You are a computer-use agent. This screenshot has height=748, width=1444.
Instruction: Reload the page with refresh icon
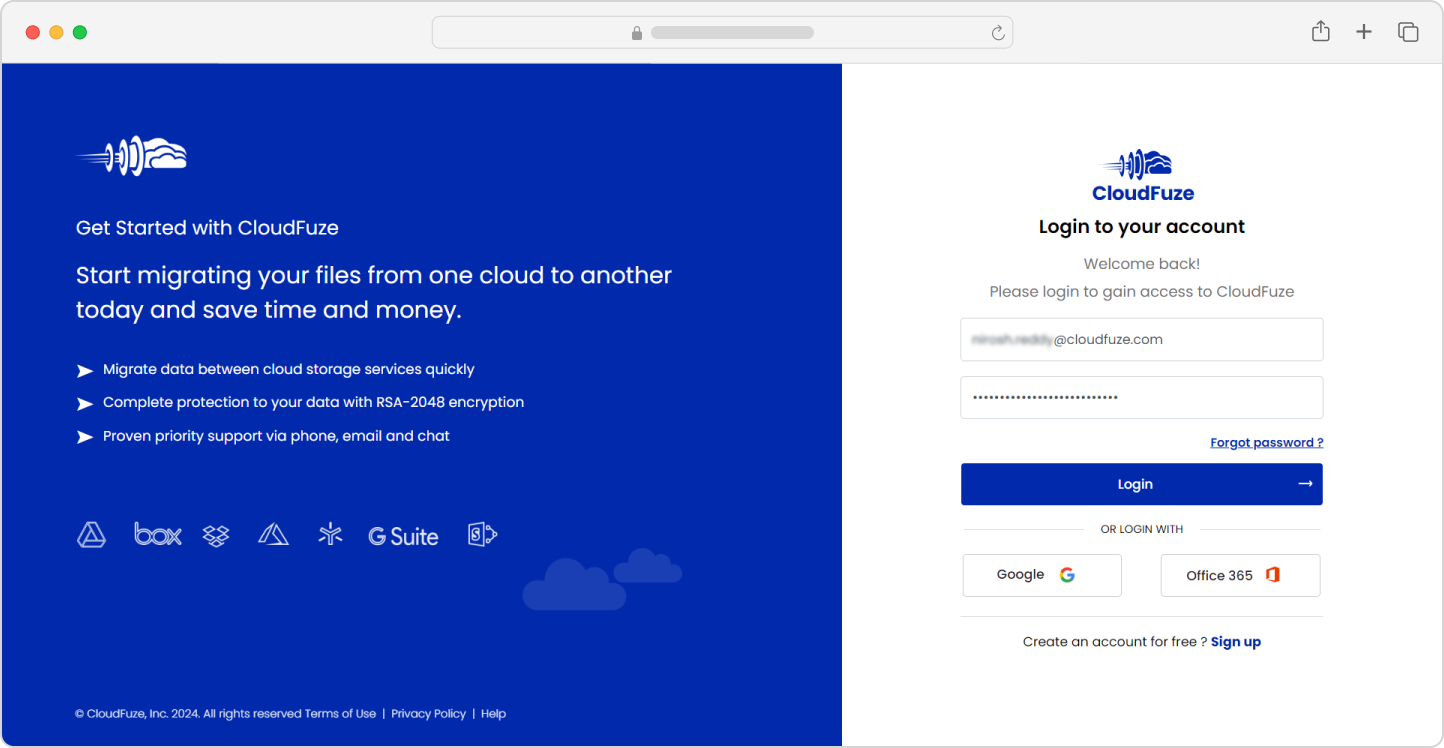click(x=998, y=33)
